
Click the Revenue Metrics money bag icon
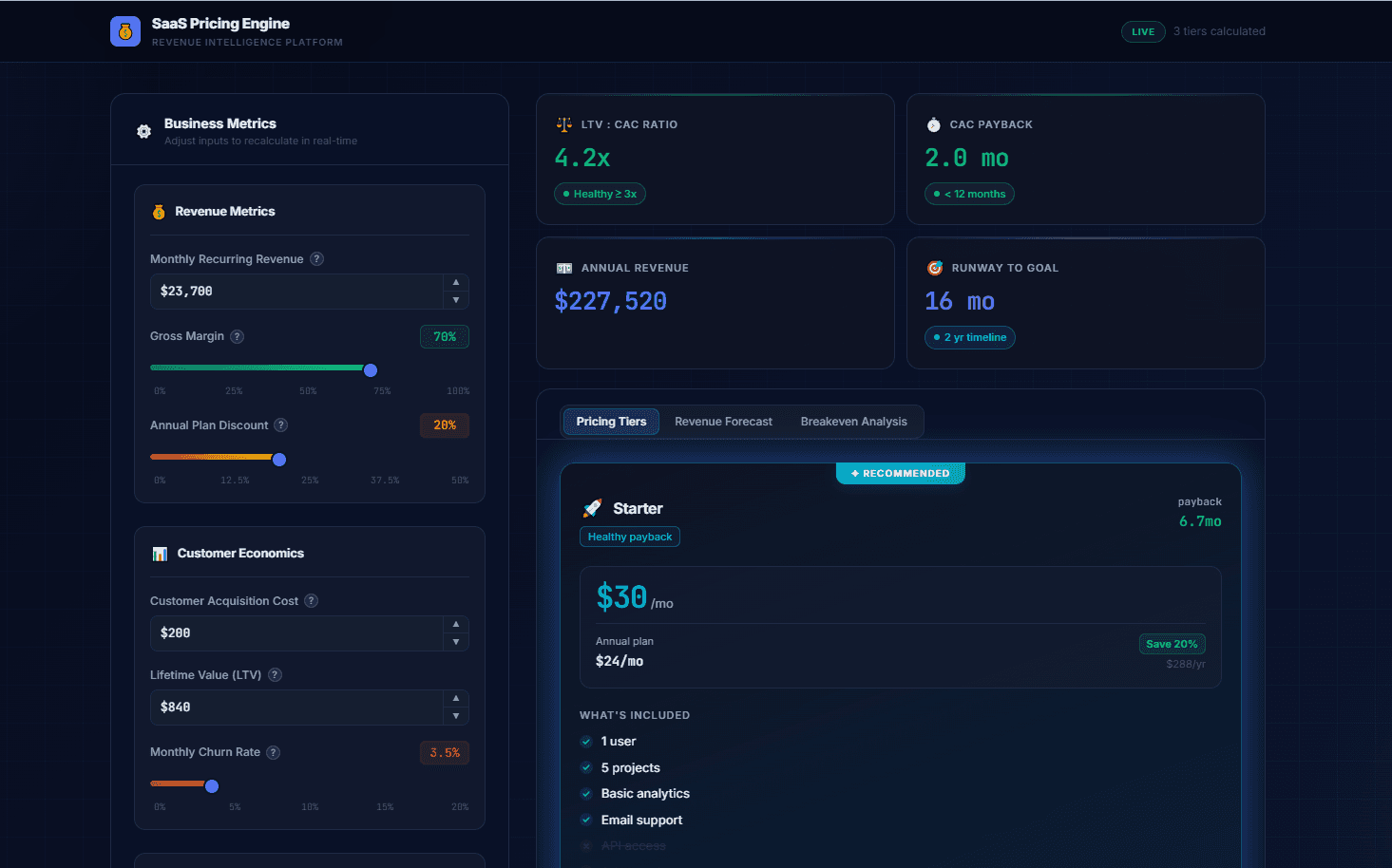click(159, 212)
